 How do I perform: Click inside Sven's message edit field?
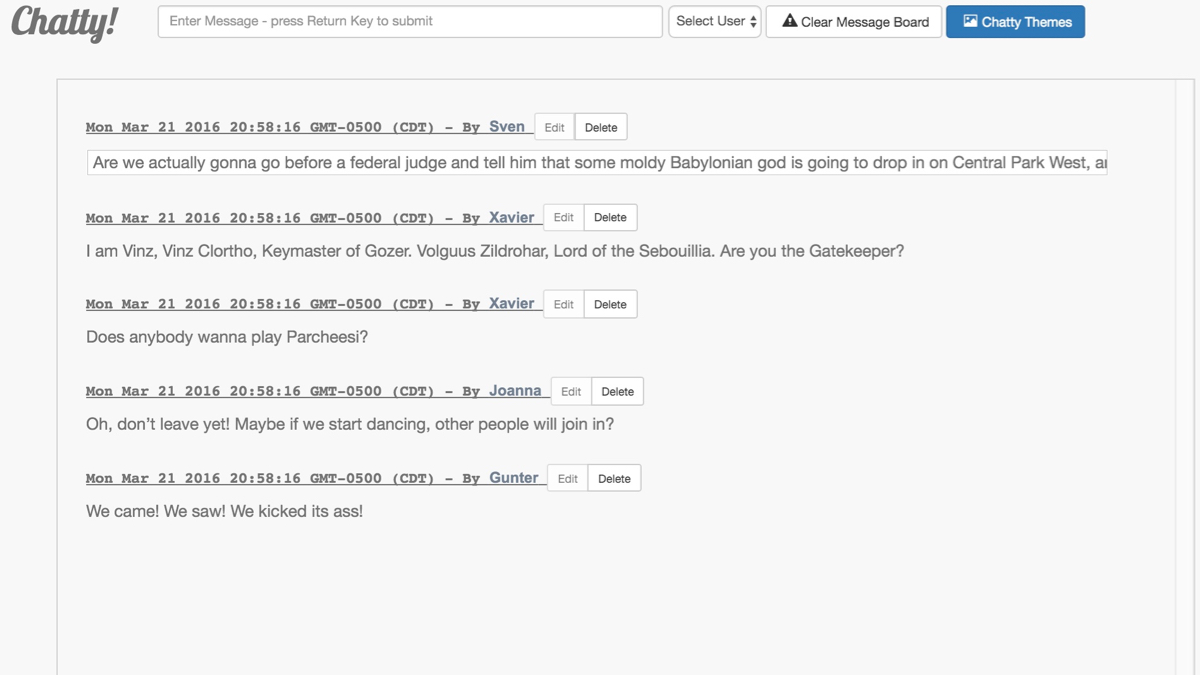point(597,162)
